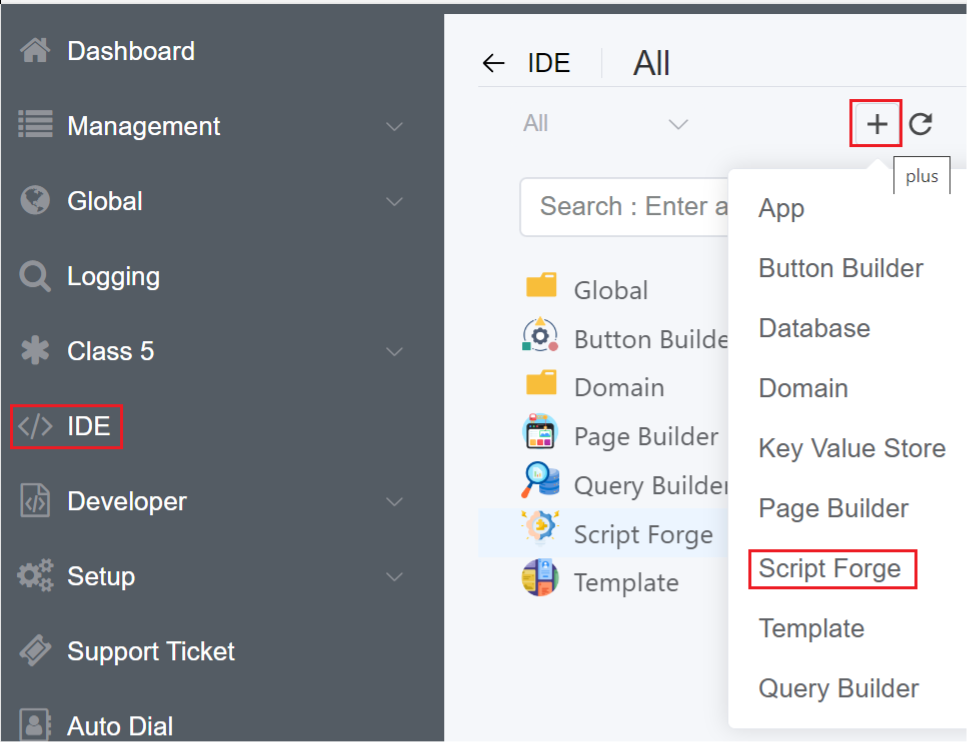Choose Key Value Store from the menu

point(852,448)
